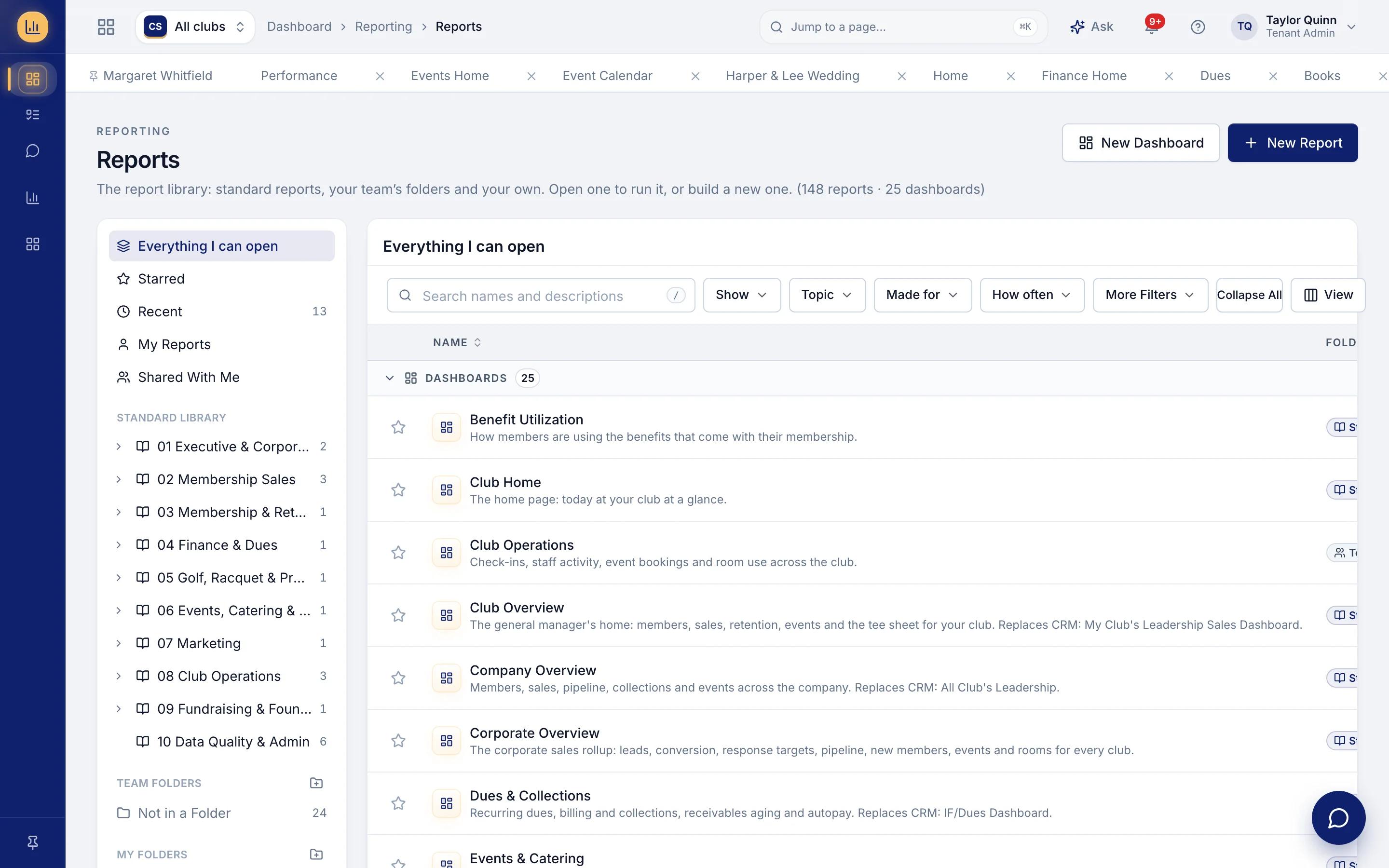Click the Jump to a page search box
The height and width of the screenshot is (868, 1389).
[x=903, y=27]
